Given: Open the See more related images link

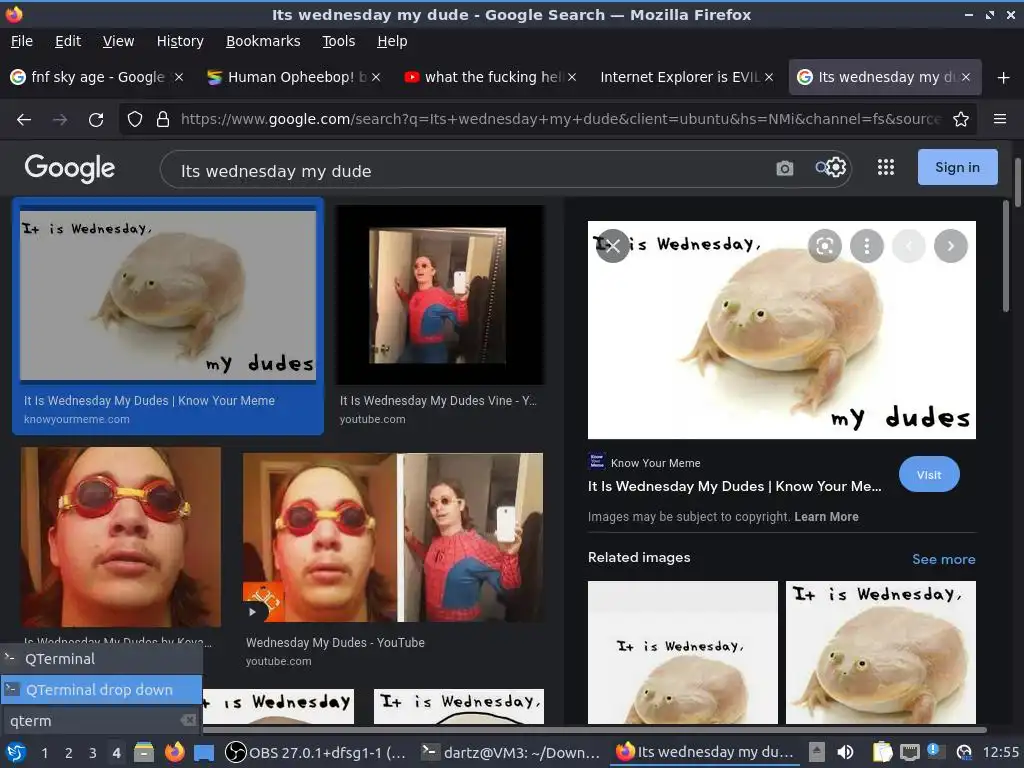Looking at the screenshot, I should [x=944, y=559].
